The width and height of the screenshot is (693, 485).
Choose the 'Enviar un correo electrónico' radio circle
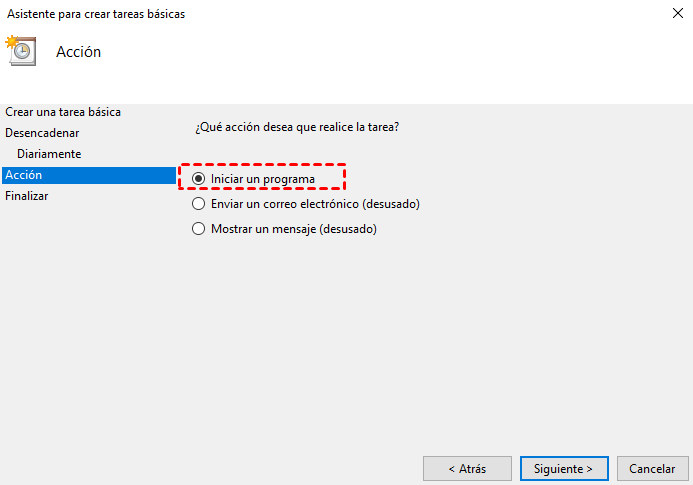(x=198, y=204)
